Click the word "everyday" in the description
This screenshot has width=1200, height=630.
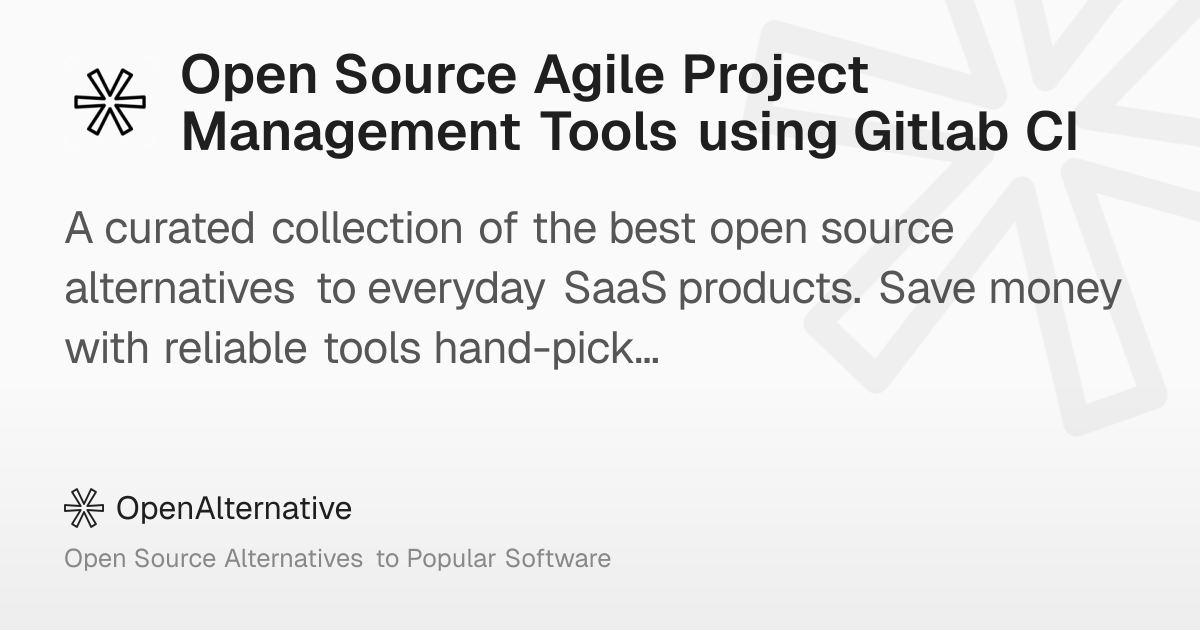tap(456, 289)
